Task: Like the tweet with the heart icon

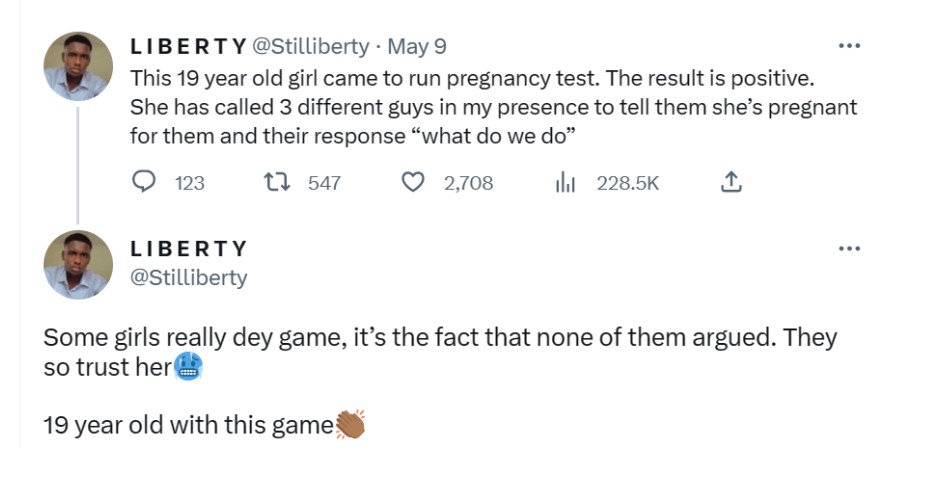Action: [412, 182]
